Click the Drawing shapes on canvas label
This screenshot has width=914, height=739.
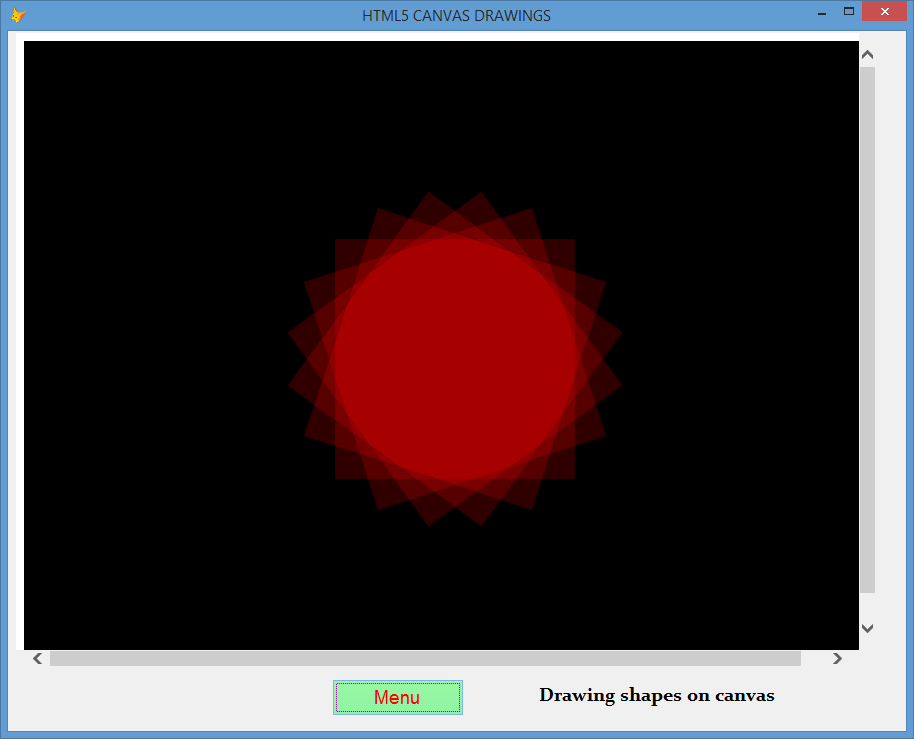(656, 695)
